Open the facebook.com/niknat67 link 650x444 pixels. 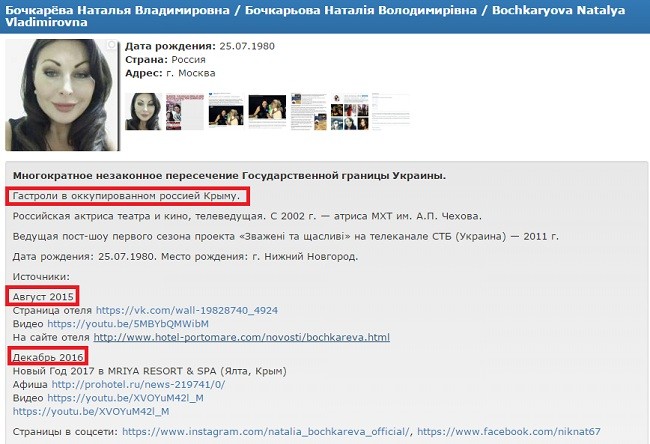509,432
